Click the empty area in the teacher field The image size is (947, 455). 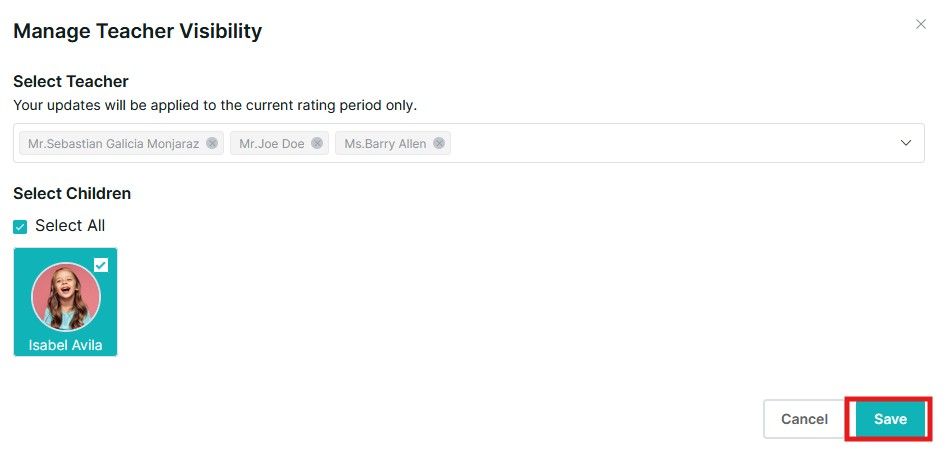[x=670, y=143]
